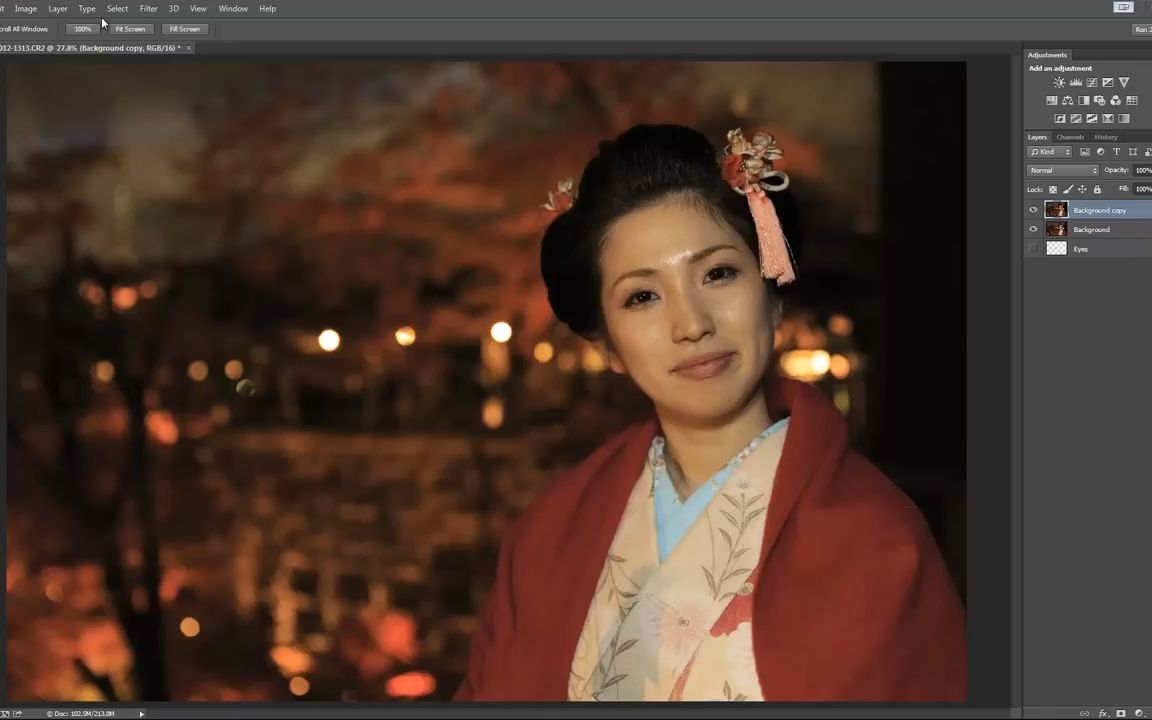Screen dimensions: 1152x720
Task: Hide the Background copy layer
Action: (1033, 210)
